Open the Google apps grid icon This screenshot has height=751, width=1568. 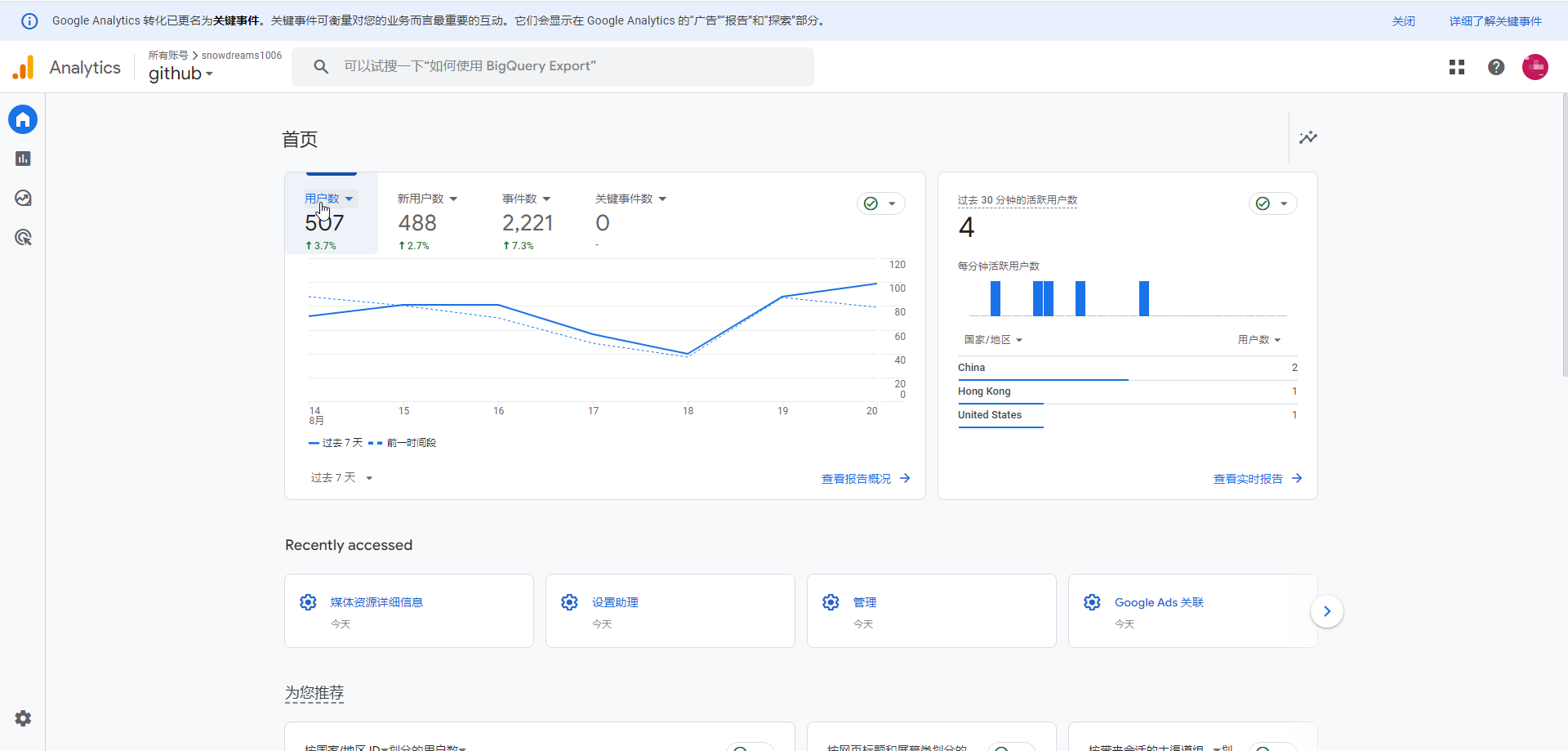click(x=1457, y=67)
